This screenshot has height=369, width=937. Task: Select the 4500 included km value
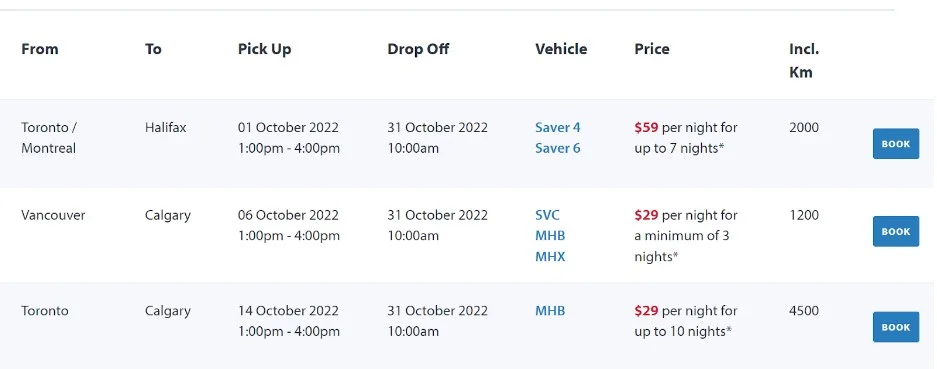click(804, 311)
